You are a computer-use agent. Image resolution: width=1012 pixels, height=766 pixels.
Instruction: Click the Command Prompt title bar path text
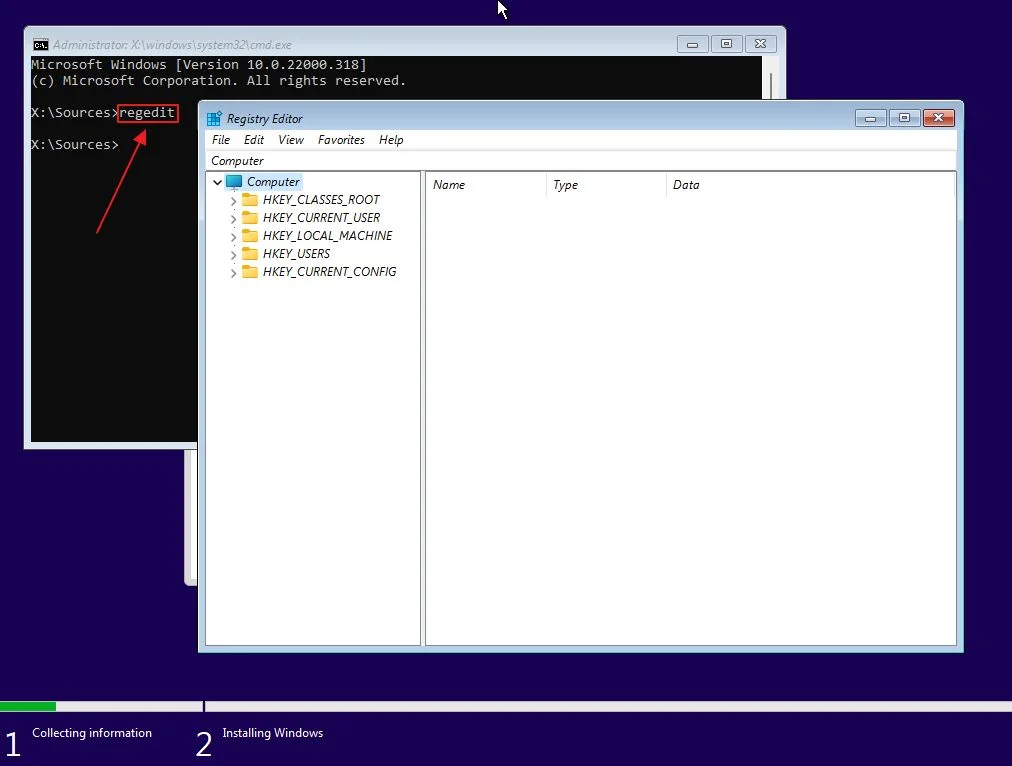tap(172, 45)
